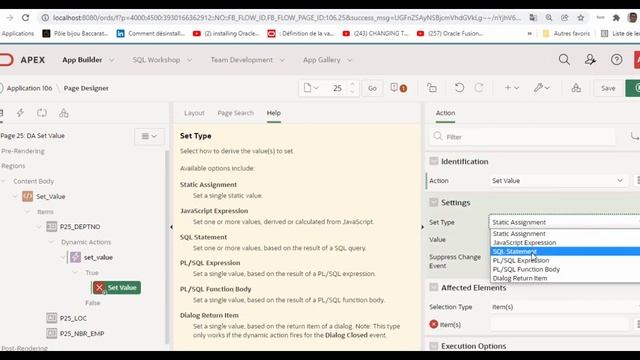Click the Save button
The width and height of the screenshot is (640, 360).
[x=608, y=88]
